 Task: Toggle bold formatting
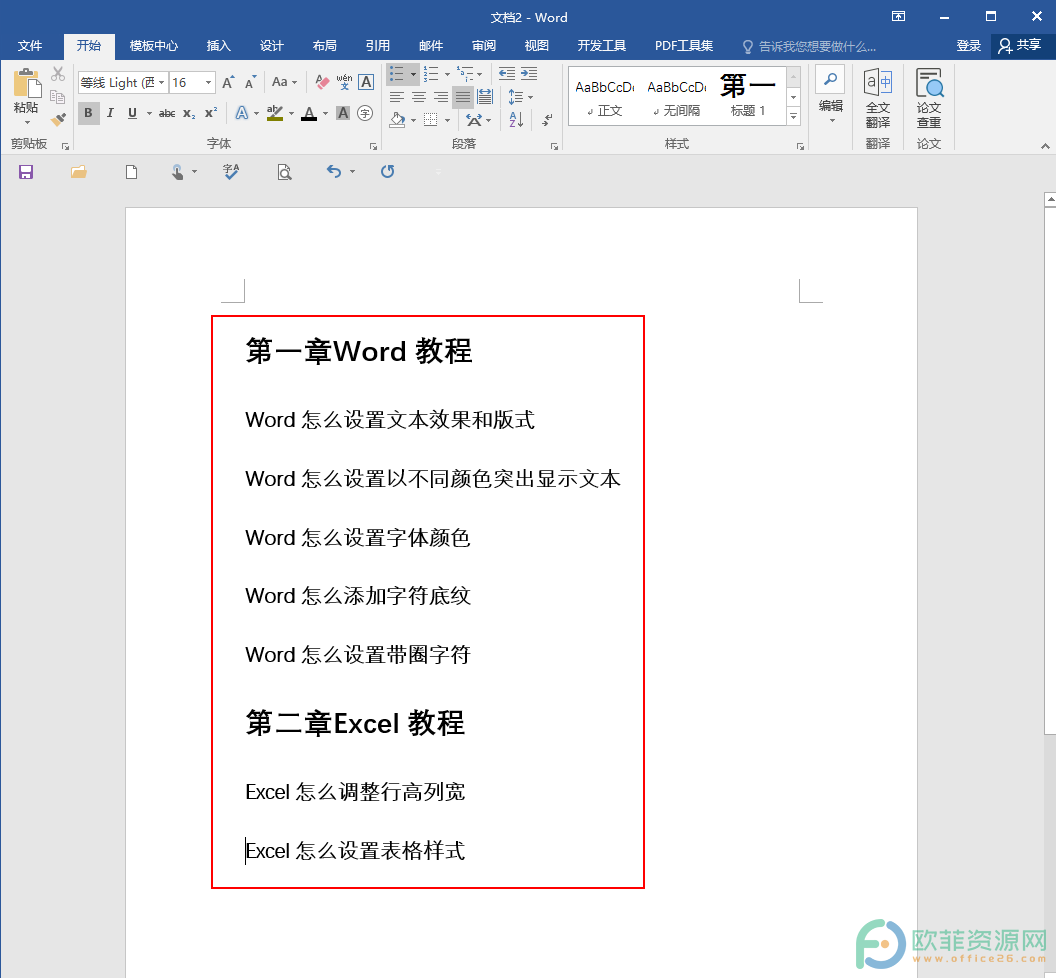pos(88,113)
